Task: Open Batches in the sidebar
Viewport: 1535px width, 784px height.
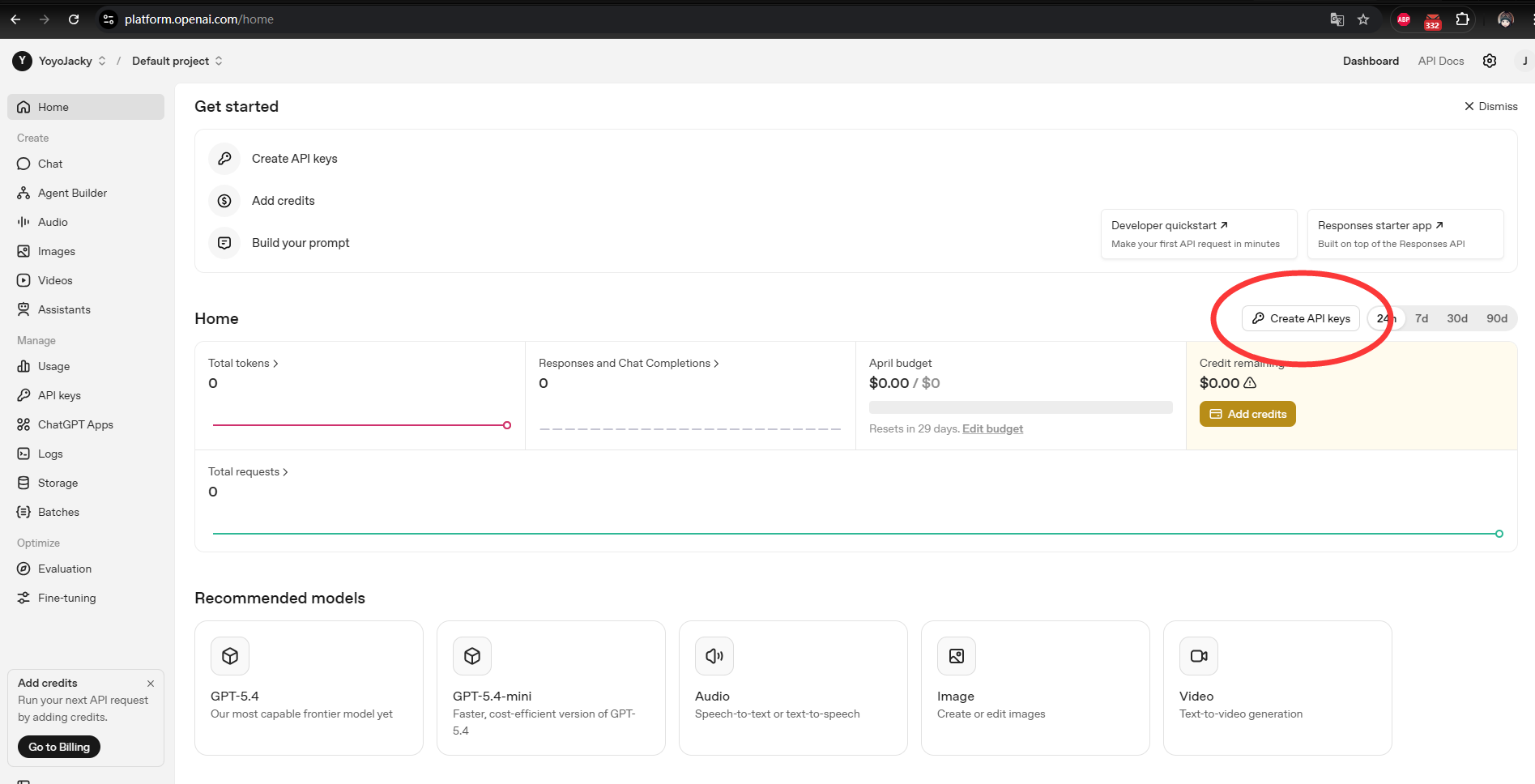Action: 86,512
